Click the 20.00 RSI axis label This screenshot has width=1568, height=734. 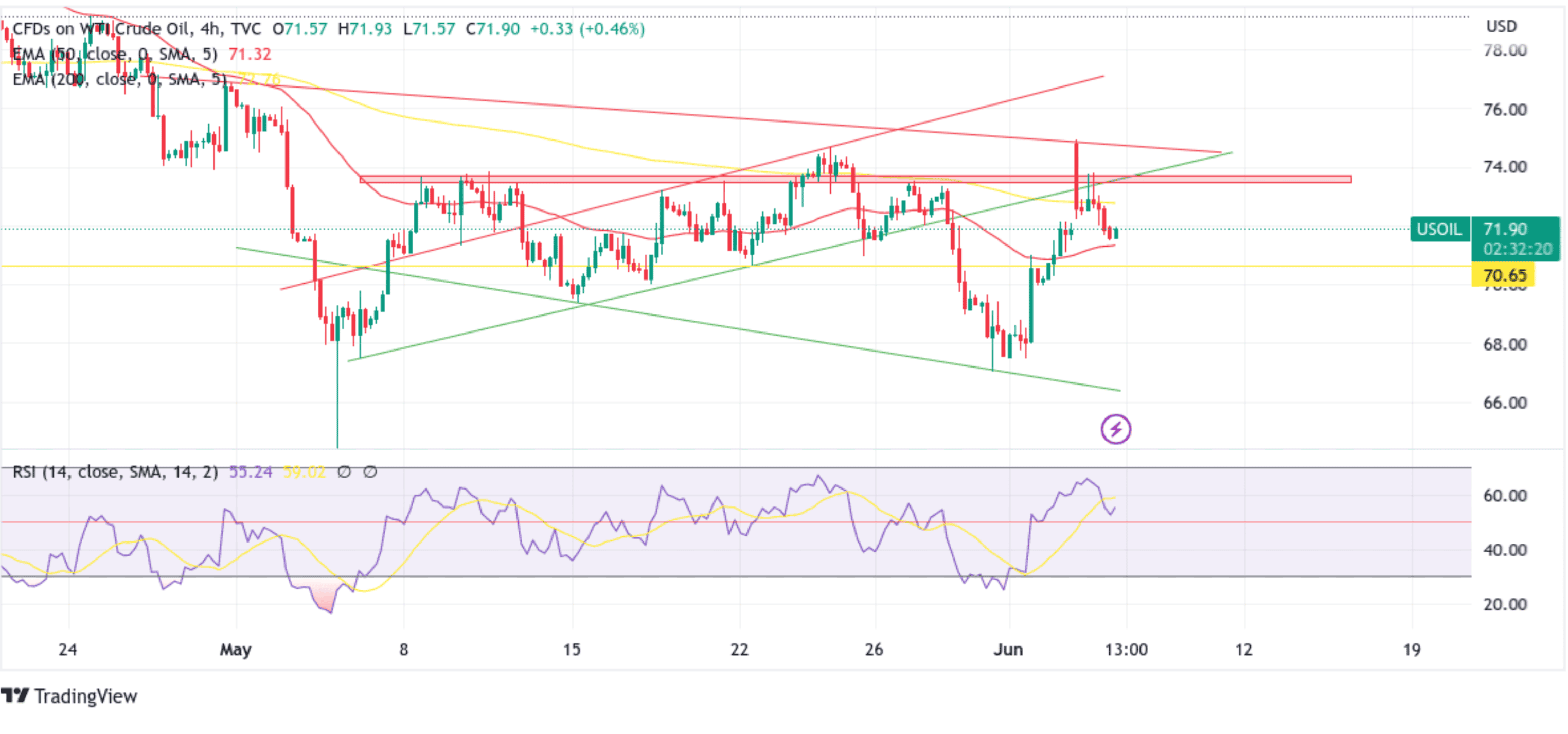point(1505,604)
